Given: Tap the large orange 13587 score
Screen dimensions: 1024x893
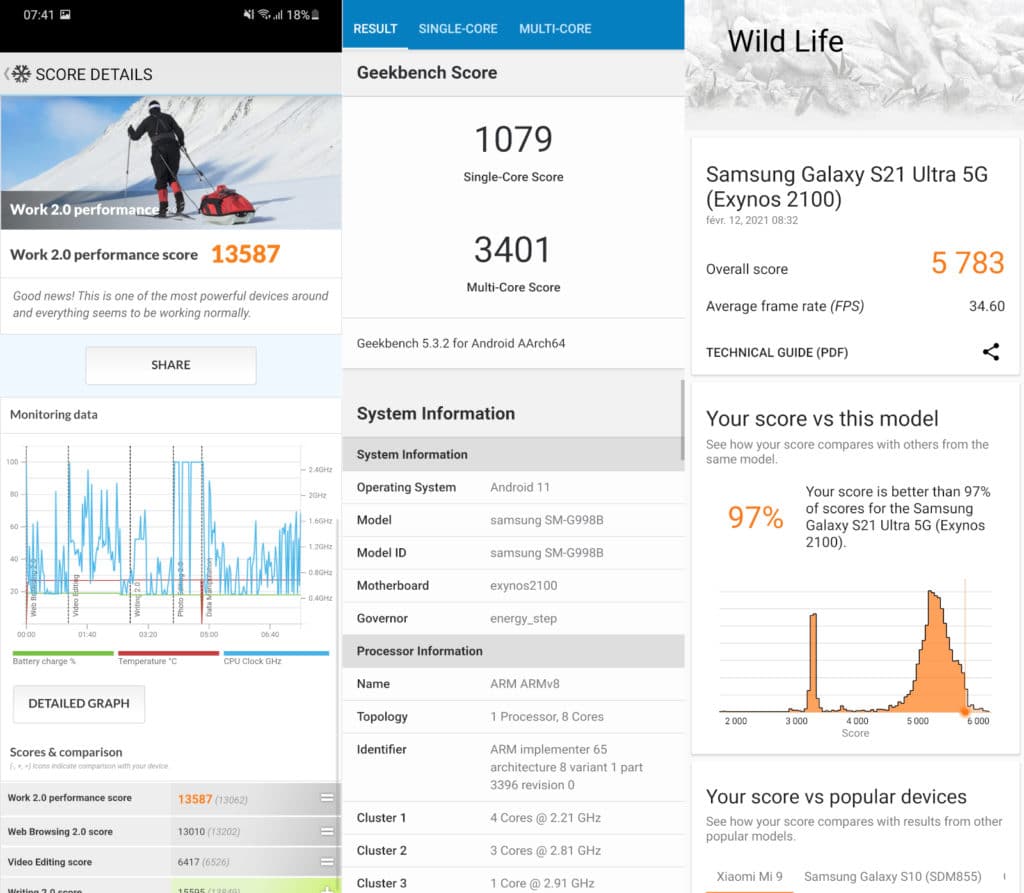Looking at the screenshot, I should [246, 254].
